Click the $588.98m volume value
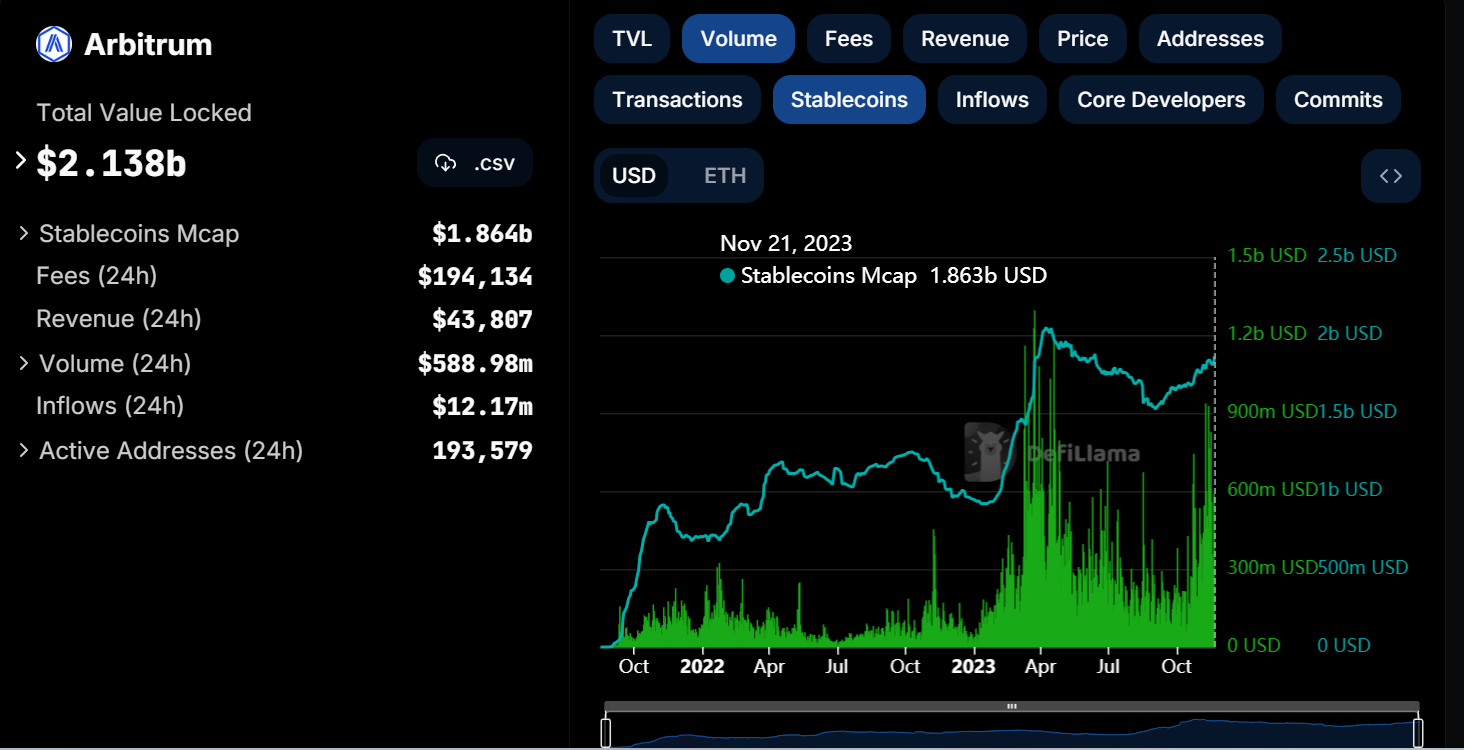 tap(475, 364)
